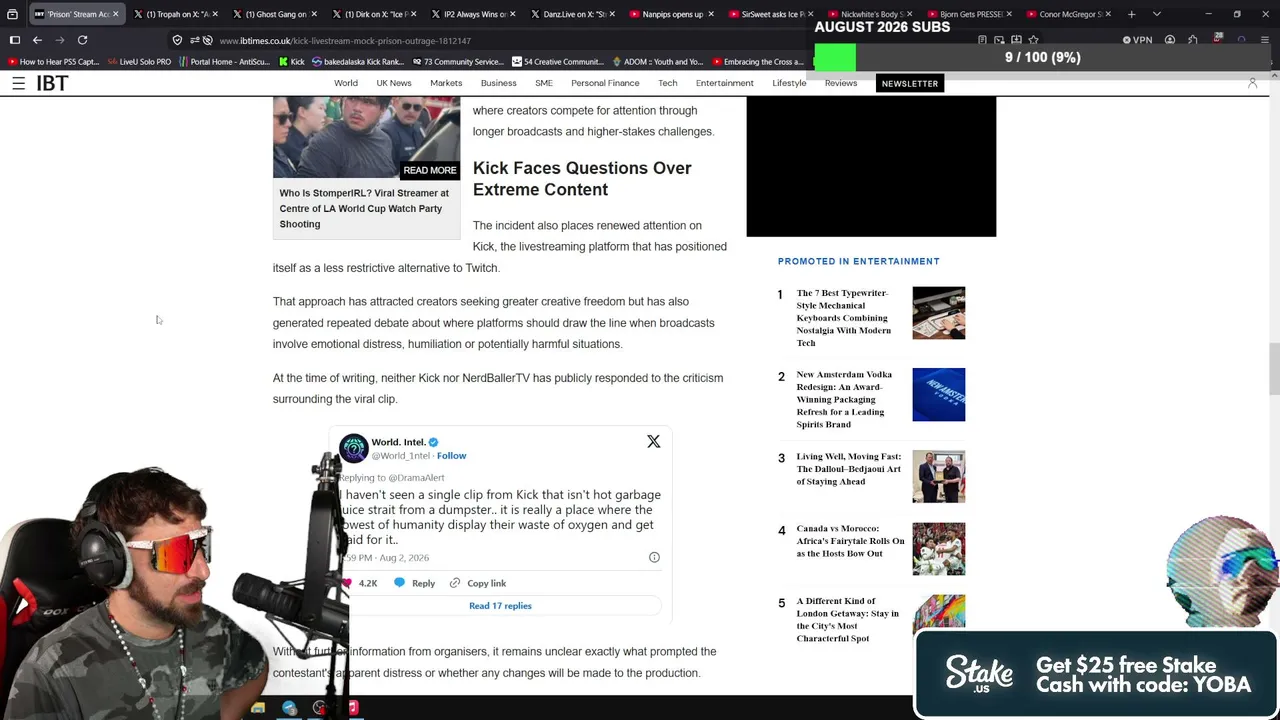Image resolution: width=1280 pixels, height=720 pixels.
Task: Close the Tropah on X tab
Action: [x=216, y=14]
